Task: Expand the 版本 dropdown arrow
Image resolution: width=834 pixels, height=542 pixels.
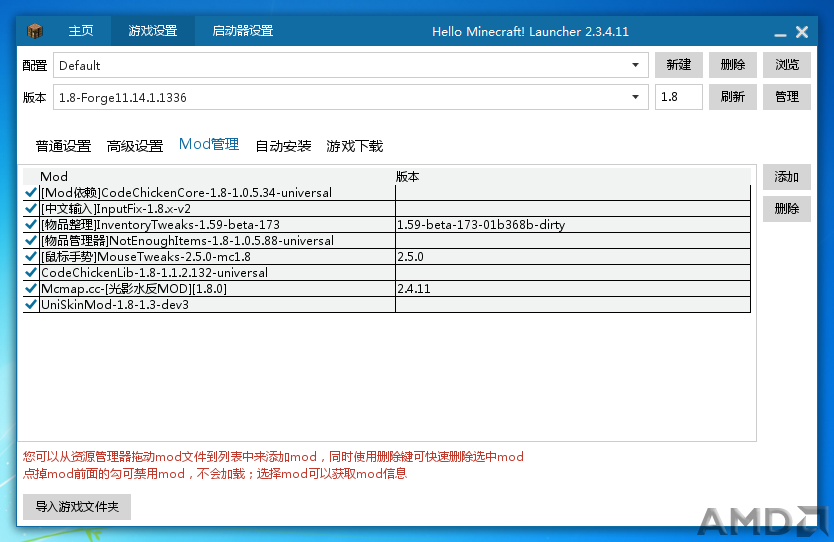Action: pos(635,97)
